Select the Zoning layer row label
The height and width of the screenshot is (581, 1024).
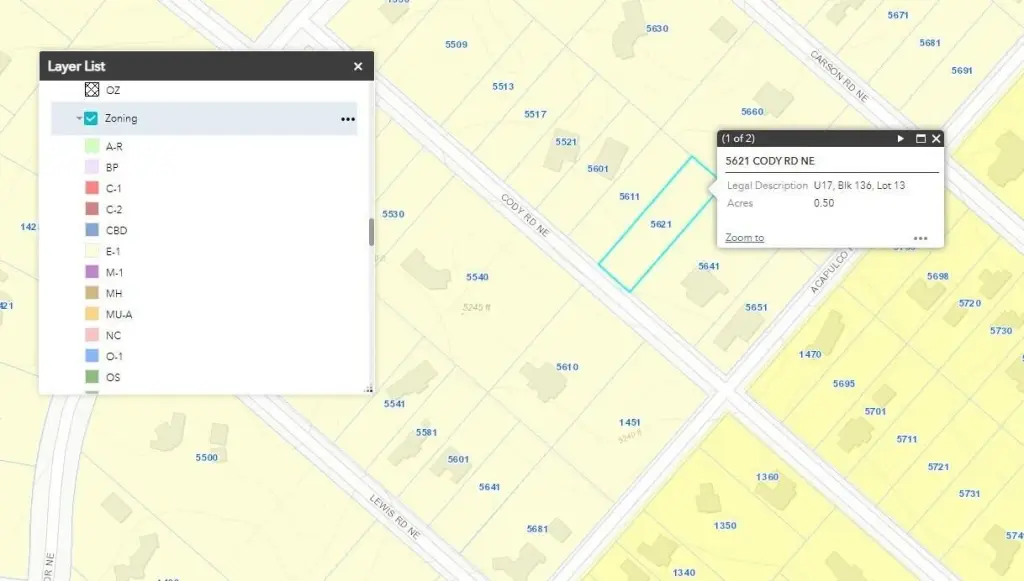pos(121,118)
